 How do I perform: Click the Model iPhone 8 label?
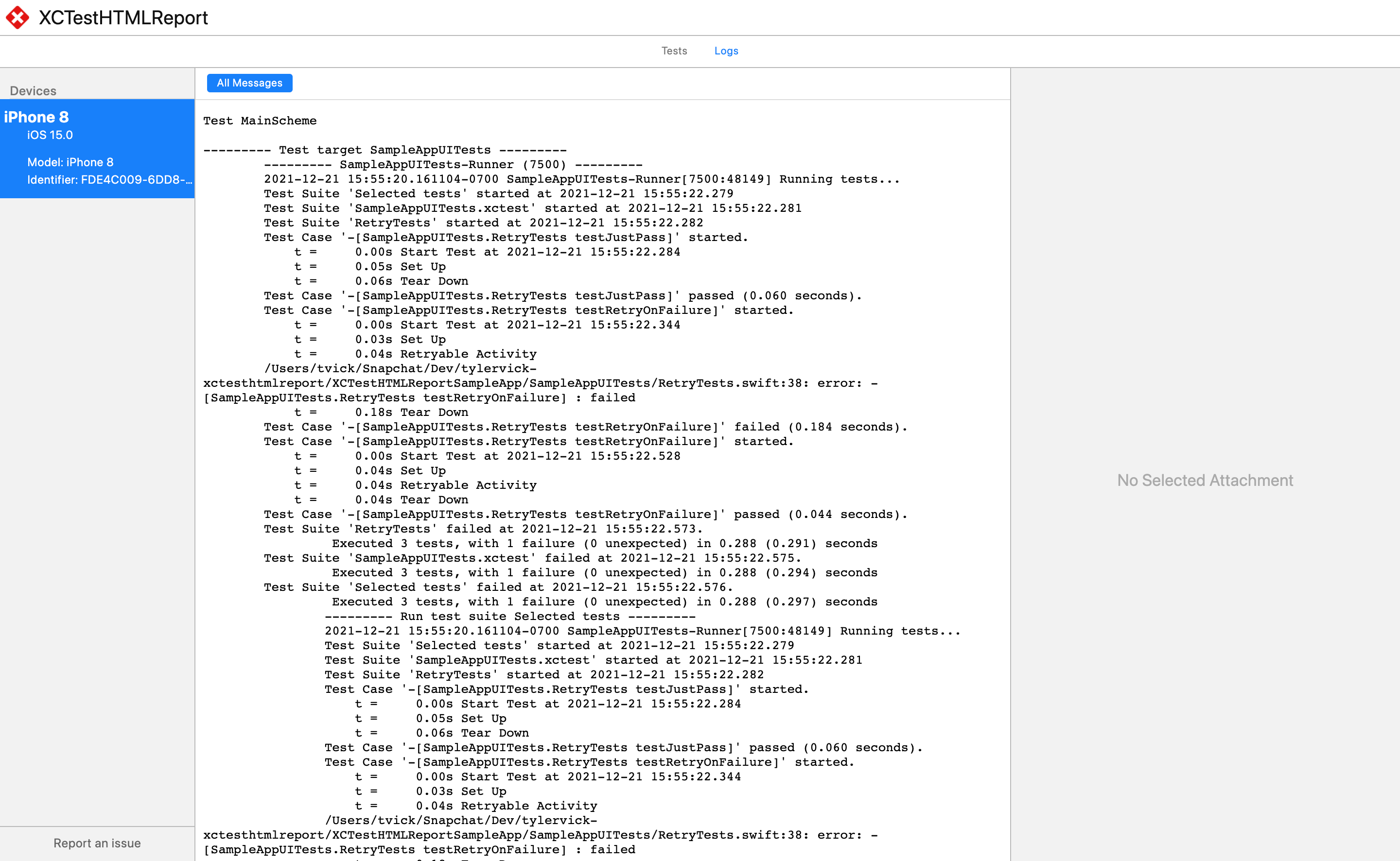pyautogui.click(x=70, y=162)
